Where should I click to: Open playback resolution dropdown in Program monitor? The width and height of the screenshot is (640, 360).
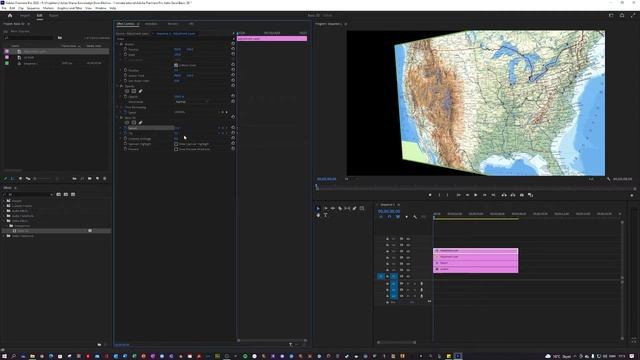593,179
